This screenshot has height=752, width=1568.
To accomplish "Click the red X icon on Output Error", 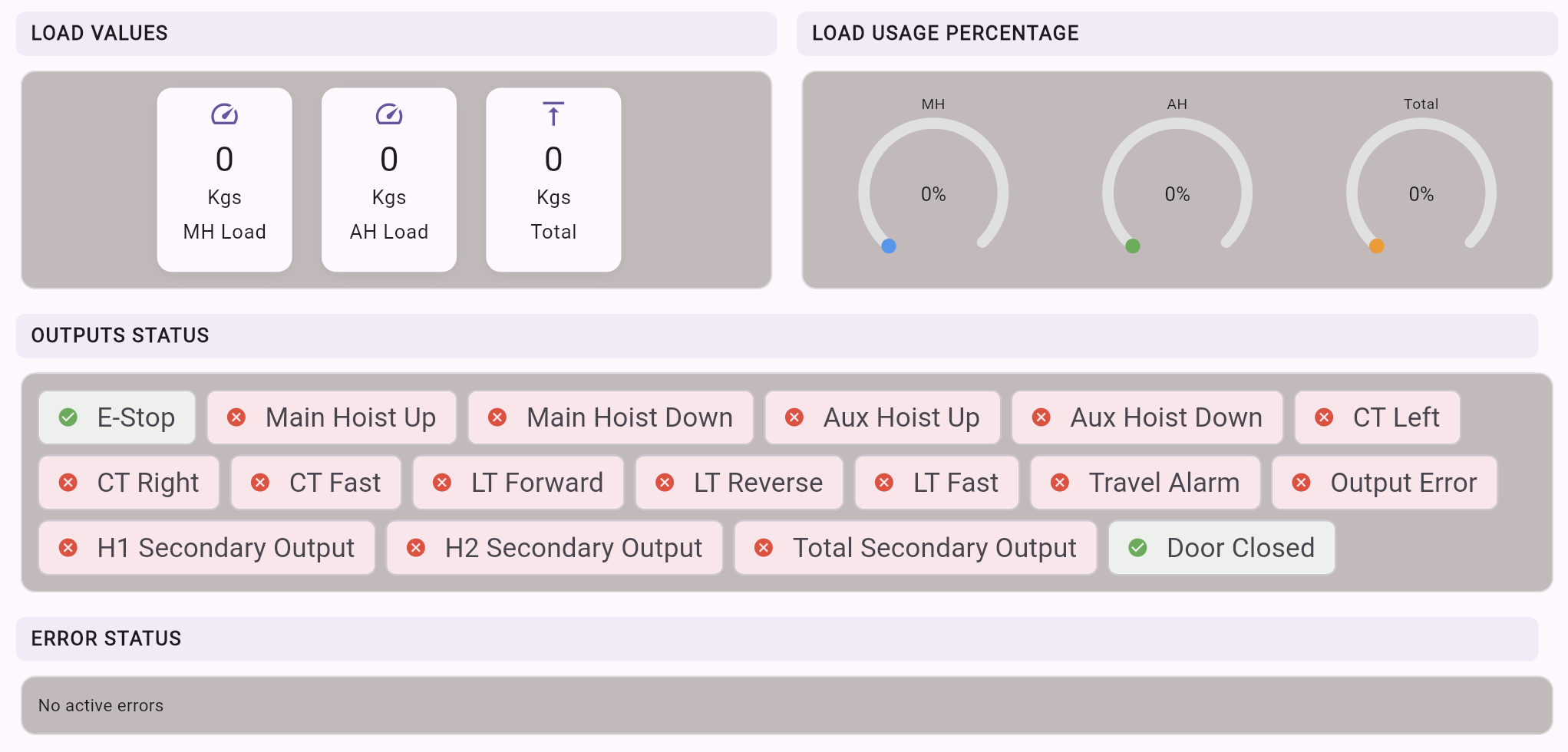I will pyautogui.click(x=1302, y=483).
